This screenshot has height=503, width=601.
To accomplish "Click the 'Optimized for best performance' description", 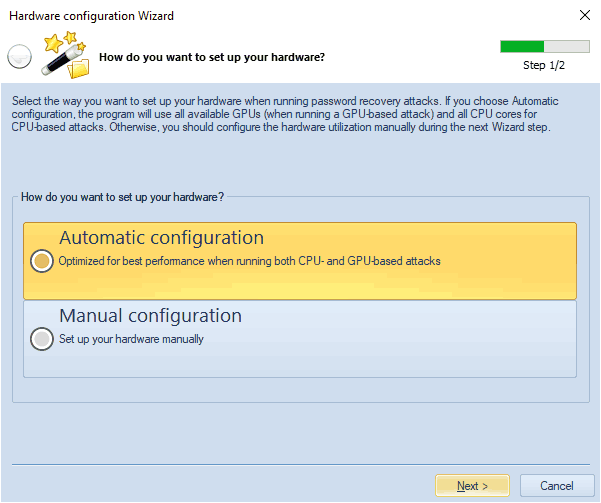I will [249, 261].
